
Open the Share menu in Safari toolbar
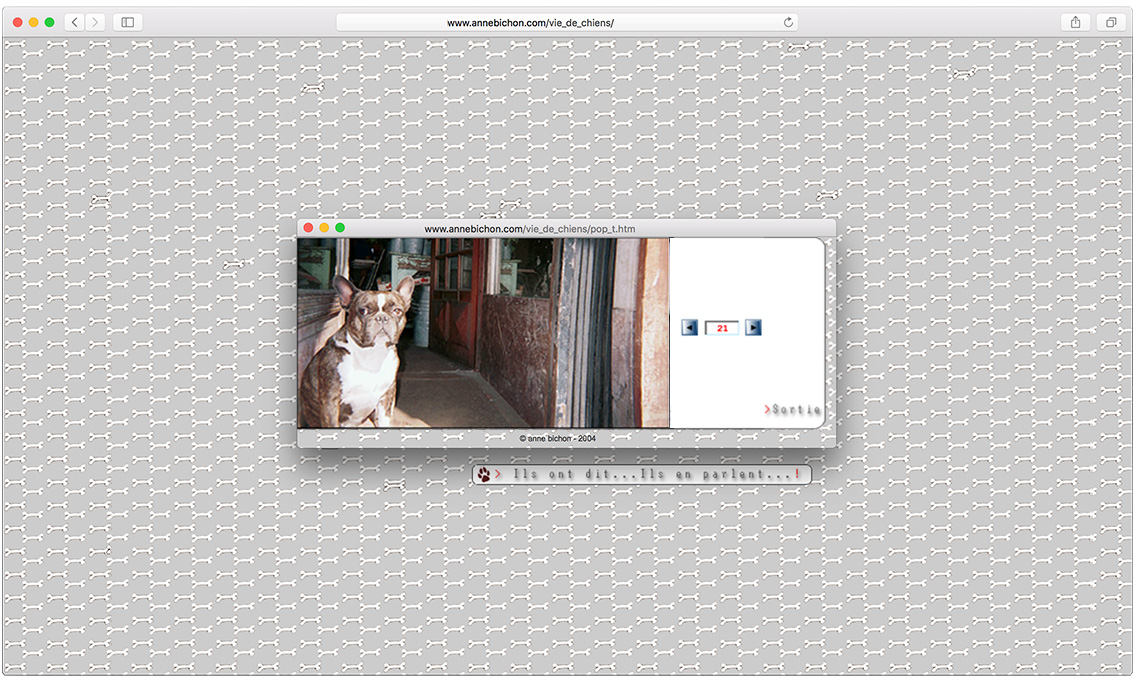tap(1075, 22)
